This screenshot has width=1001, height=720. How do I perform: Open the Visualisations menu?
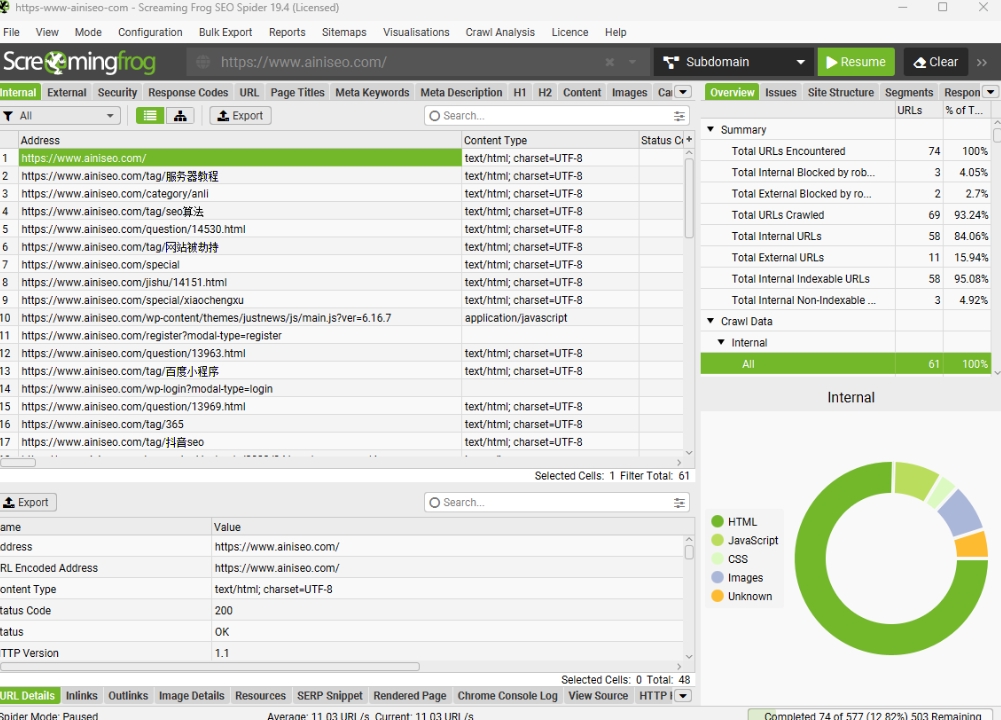tap(416, 32)
